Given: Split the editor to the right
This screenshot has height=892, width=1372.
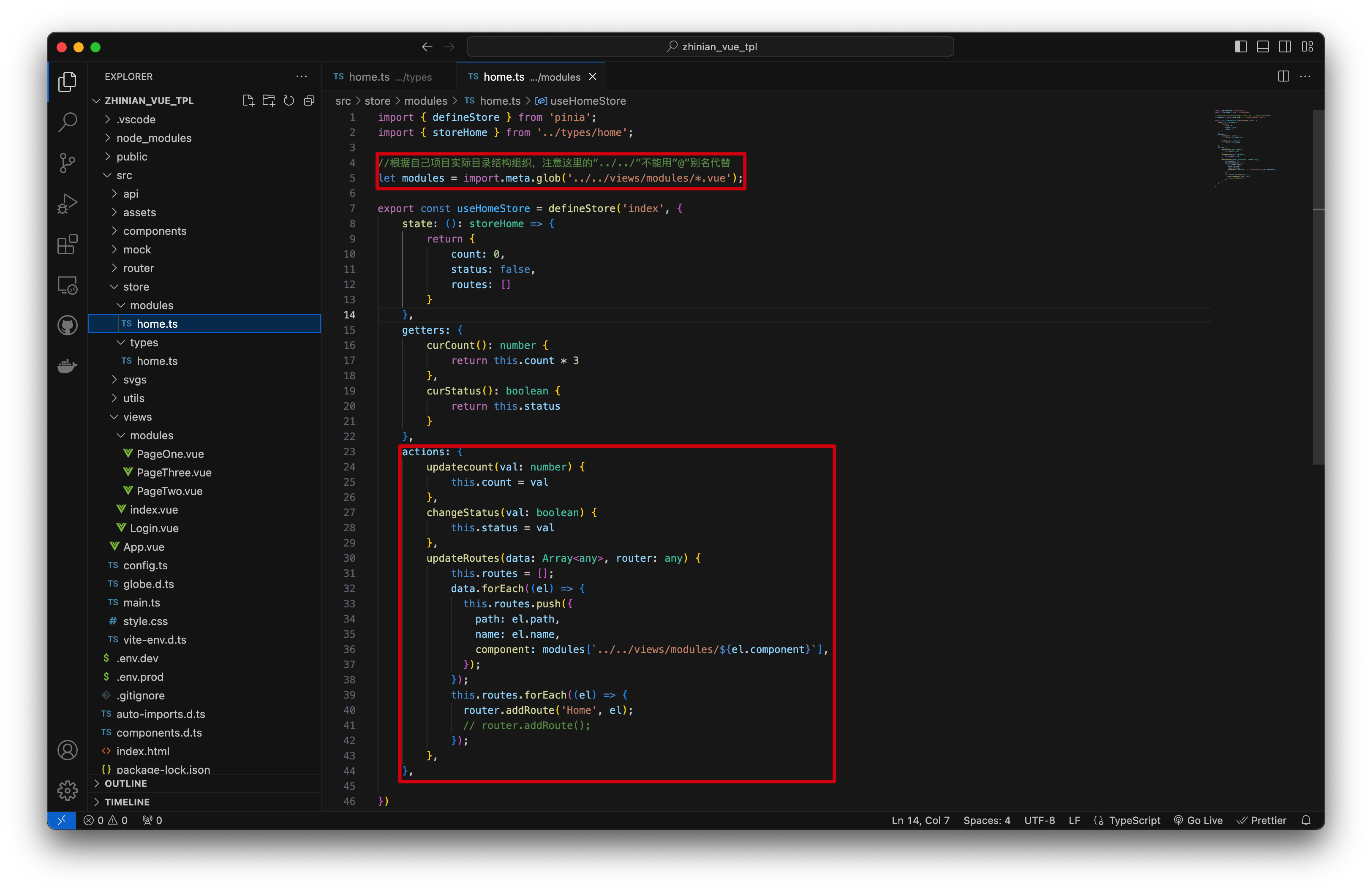Looking at the screenshot, I should tap(1283, 76).
